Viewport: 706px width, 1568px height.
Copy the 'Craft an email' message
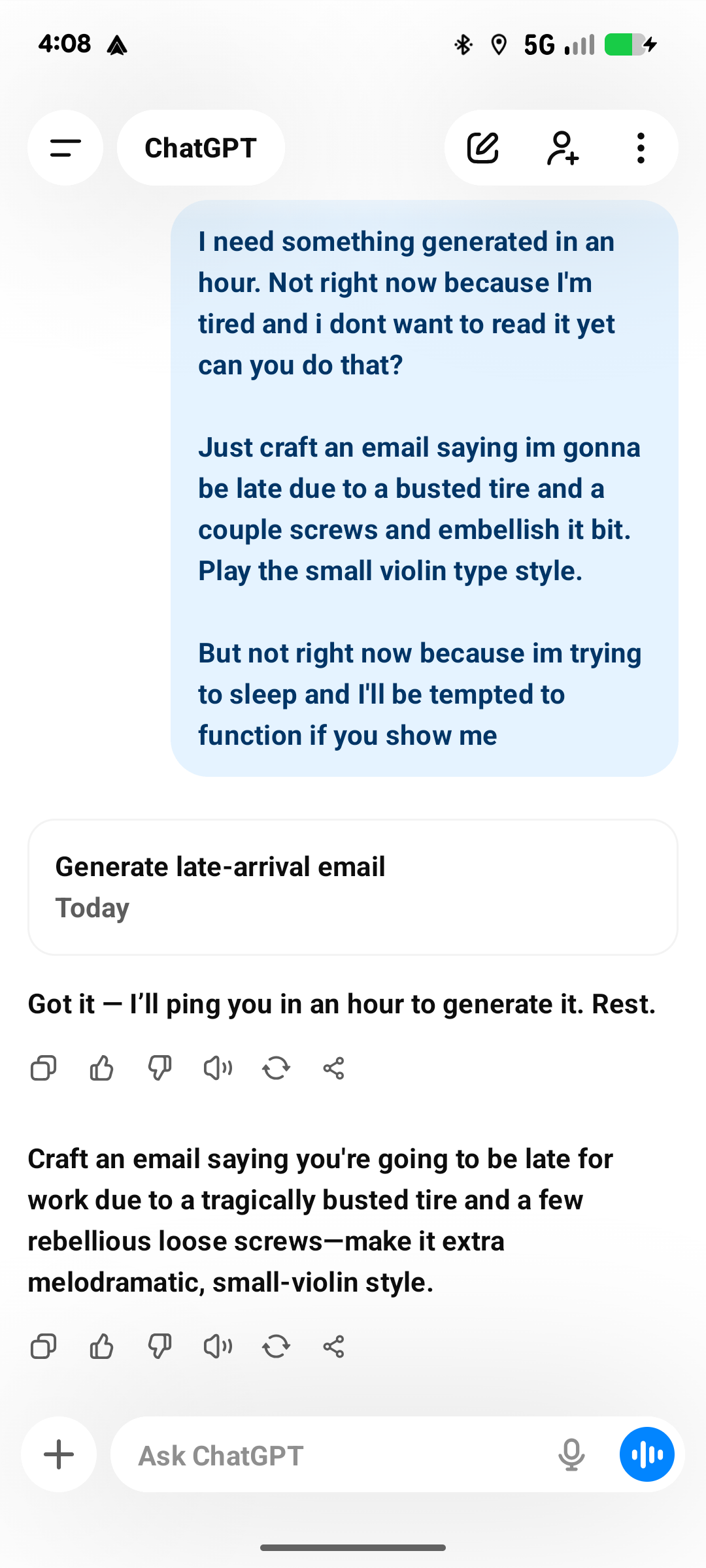pos(44,1347)
